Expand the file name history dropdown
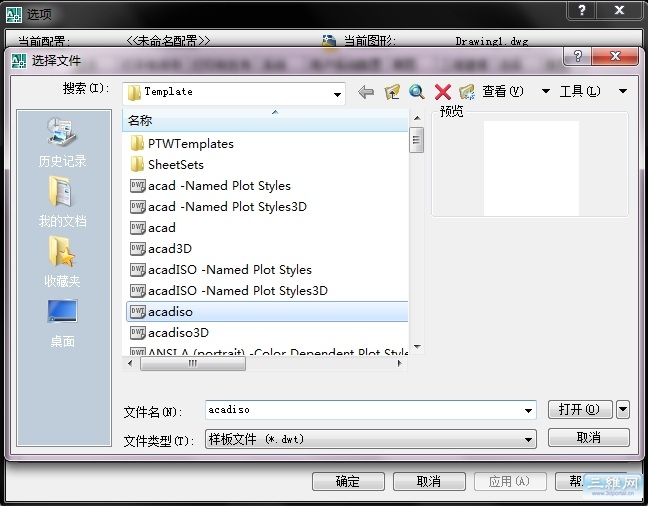Image resolution: width=648 pixels, height=506 pixels. point(528,411)
